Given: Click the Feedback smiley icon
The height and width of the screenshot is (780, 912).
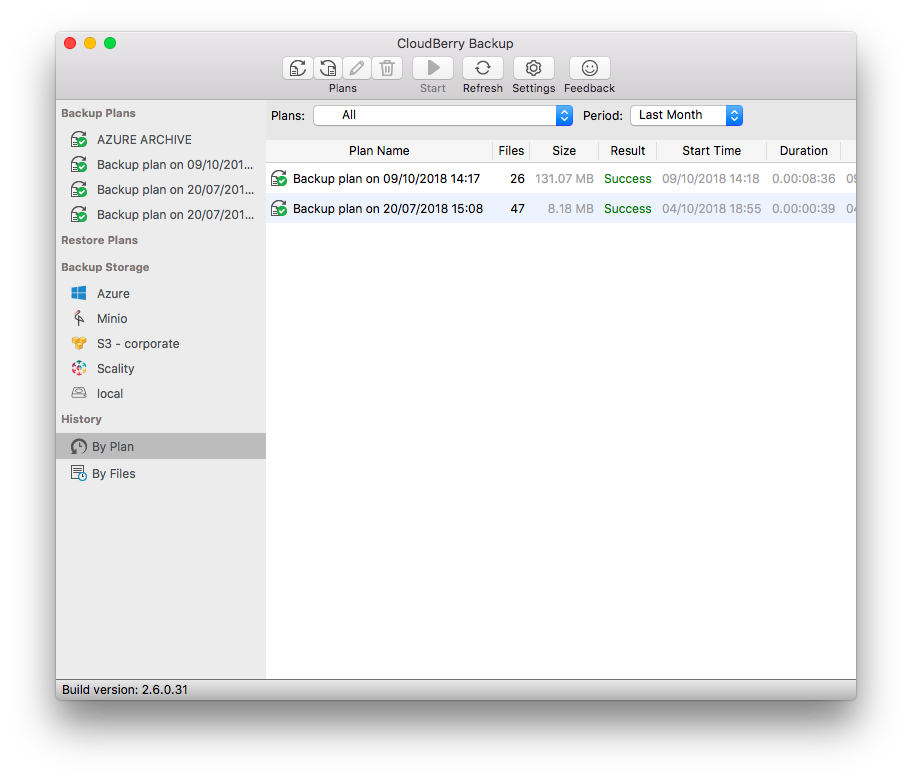Looking at the screenshot, I should [589, 67].
